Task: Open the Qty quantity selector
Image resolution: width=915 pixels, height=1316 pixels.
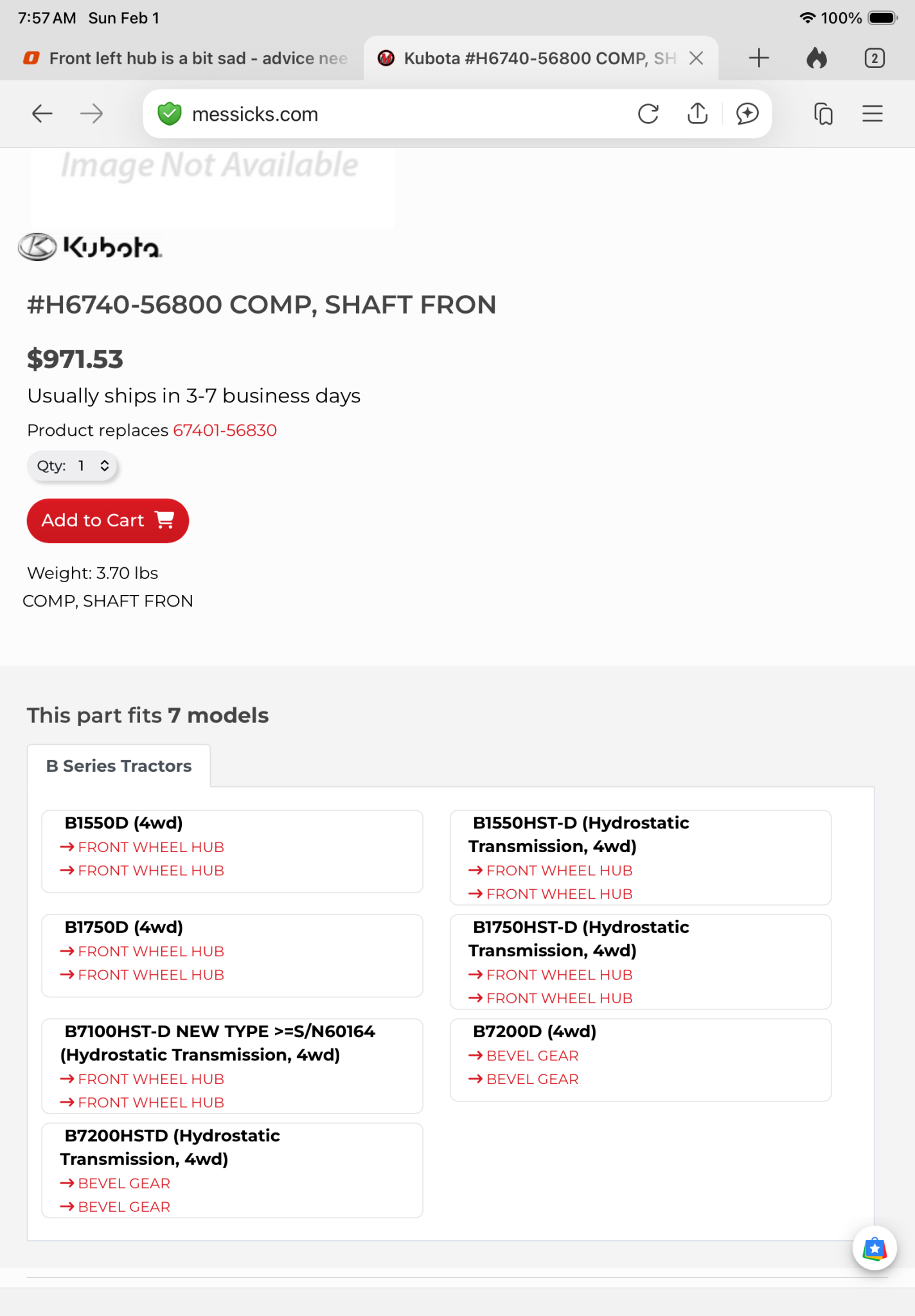Action: click(73, 466)
